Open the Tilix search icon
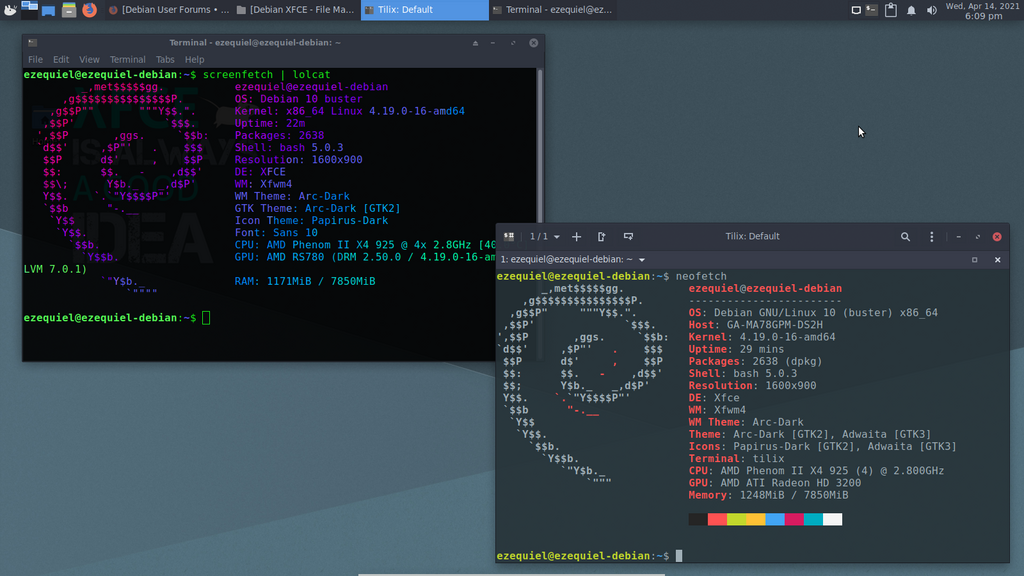The image size is (1024, 576). [x=905, y=237]
